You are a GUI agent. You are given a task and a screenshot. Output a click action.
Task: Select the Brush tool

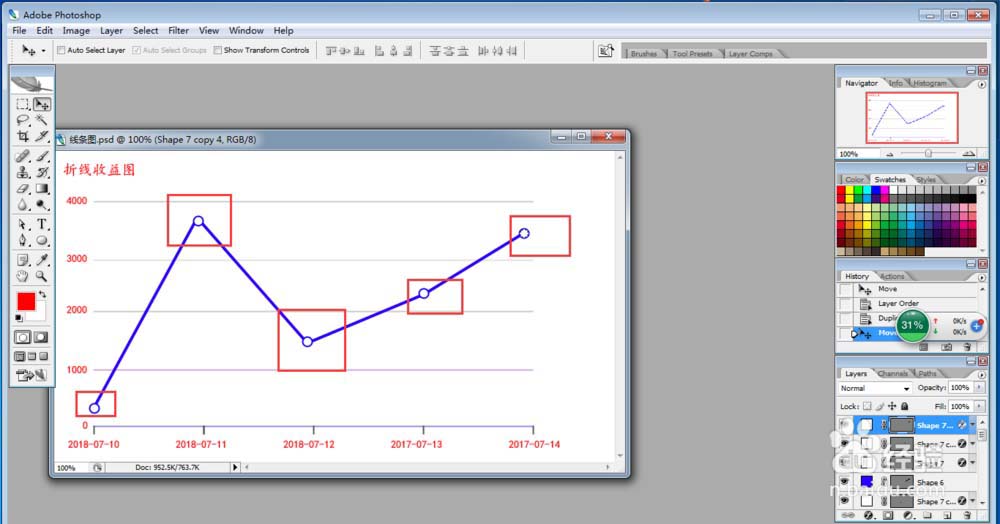pos(42,156)
